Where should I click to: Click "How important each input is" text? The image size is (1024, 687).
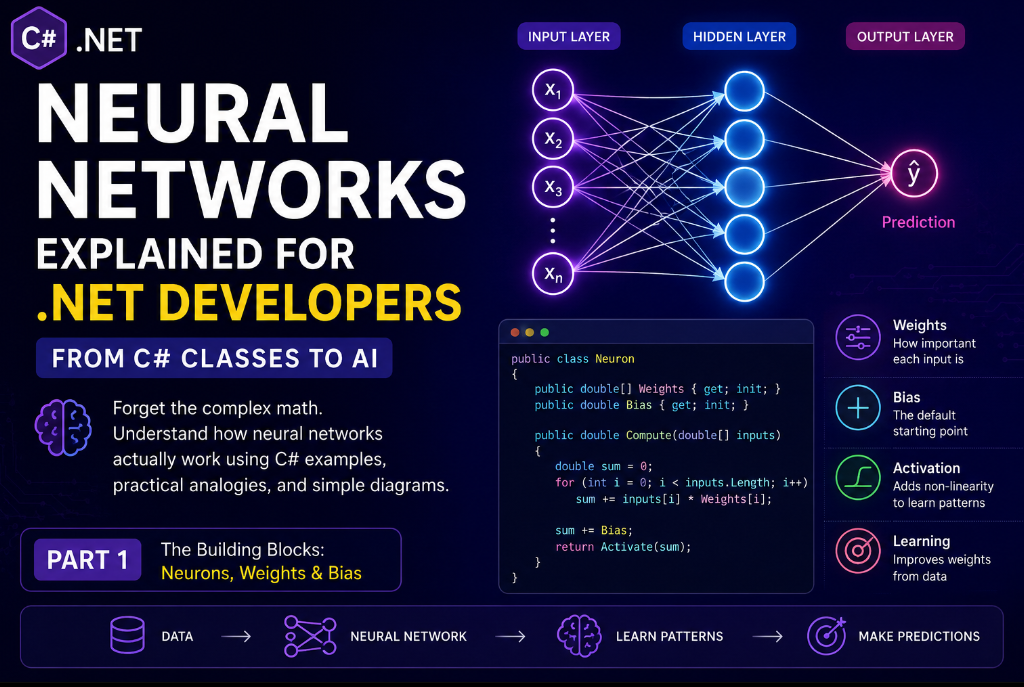point(934,351)
